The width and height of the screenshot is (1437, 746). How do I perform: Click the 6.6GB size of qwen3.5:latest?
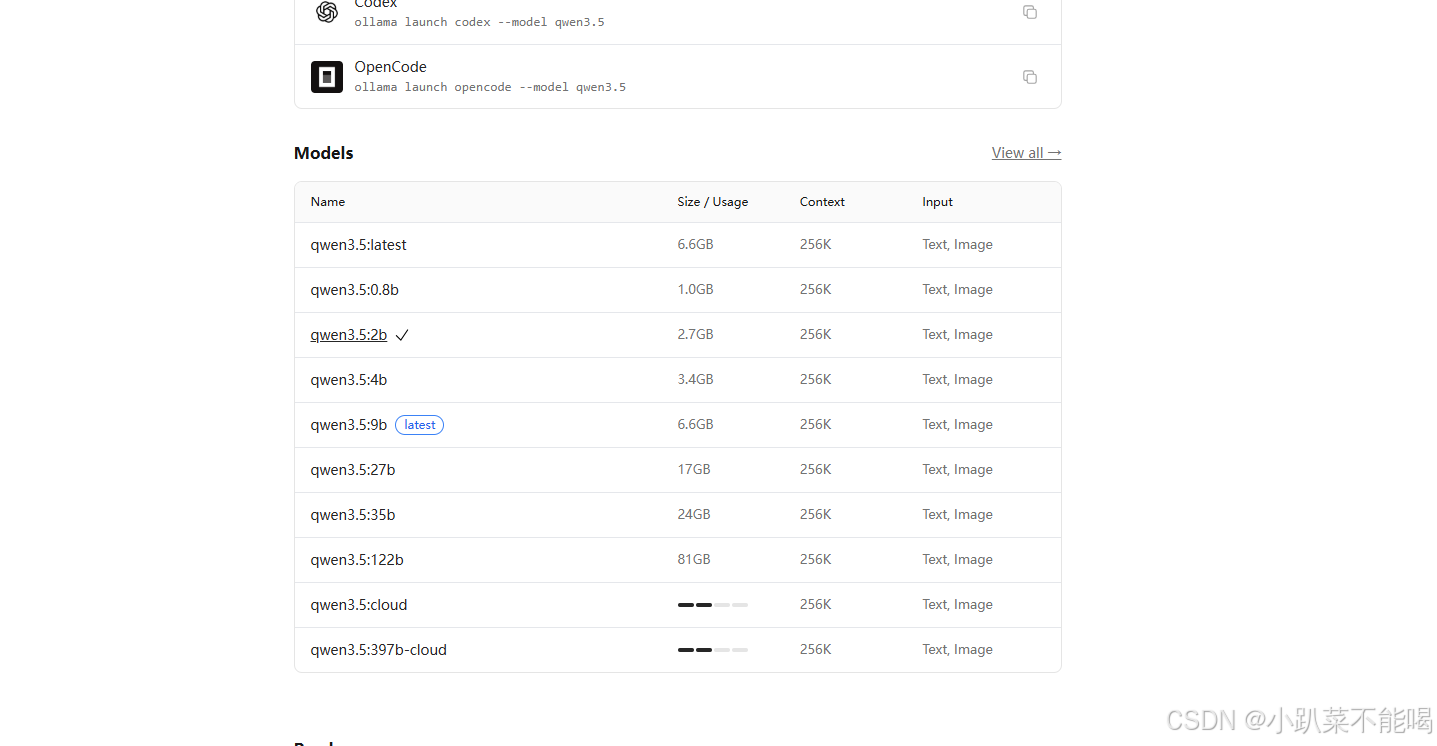click(696, 245)
